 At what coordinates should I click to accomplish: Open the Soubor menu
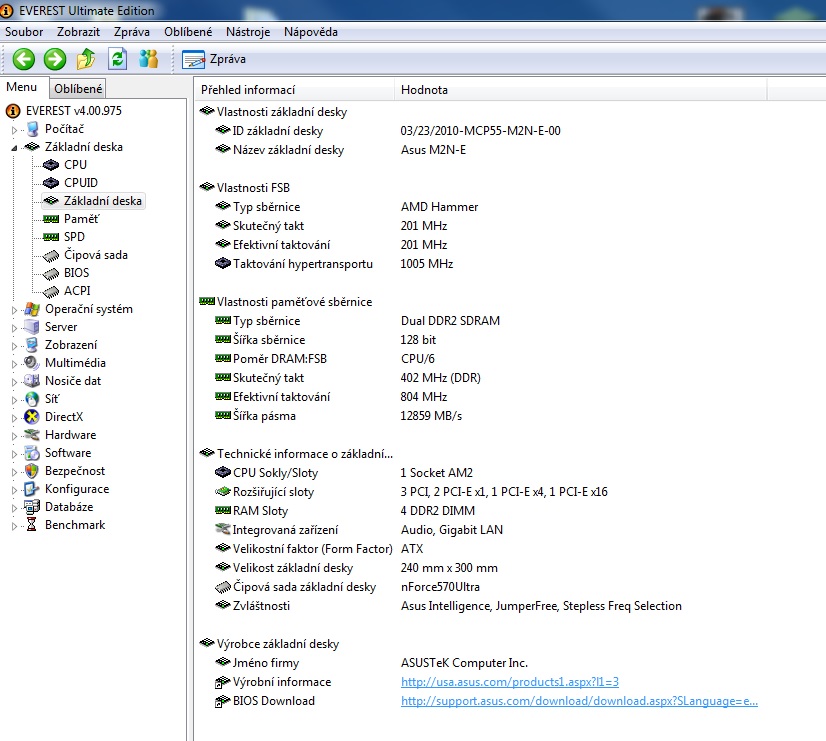click(24, 32)
